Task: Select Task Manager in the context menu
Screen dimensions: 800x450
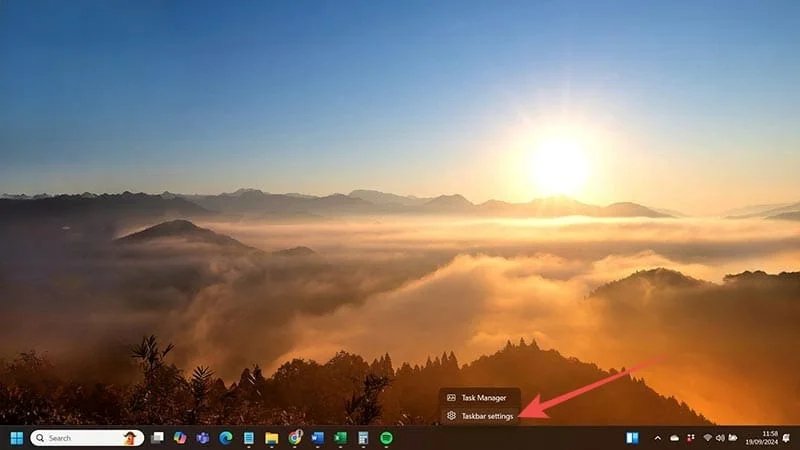Action: (x=480, y=397)
